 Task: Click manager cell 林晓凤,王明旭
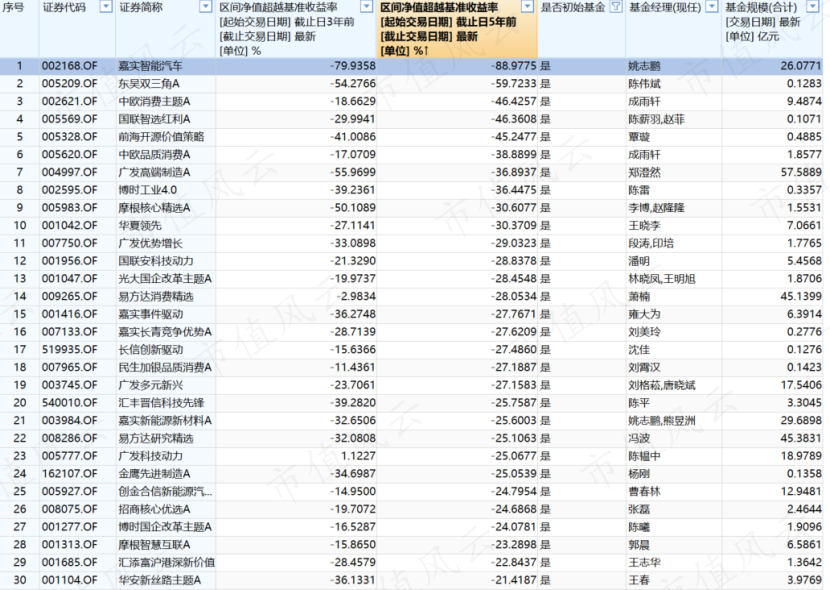[x=662, y=279]
